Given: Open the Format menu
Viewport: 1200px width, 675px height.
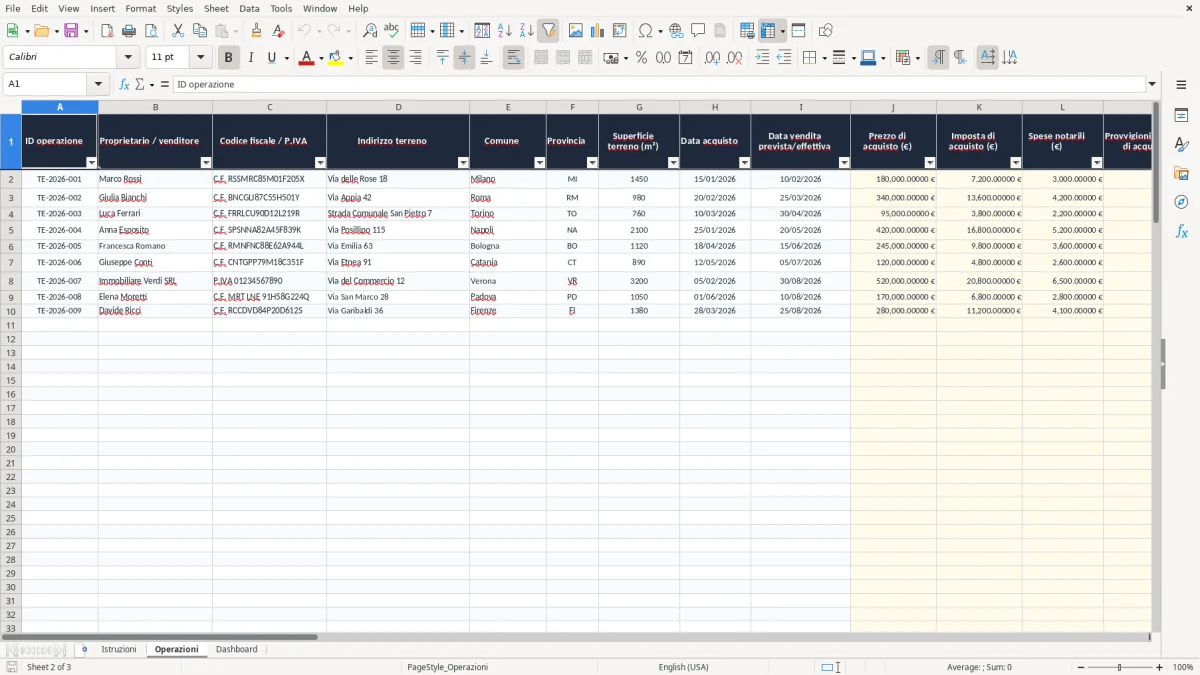Looking at the screenshot, I should tap(140, 8).
